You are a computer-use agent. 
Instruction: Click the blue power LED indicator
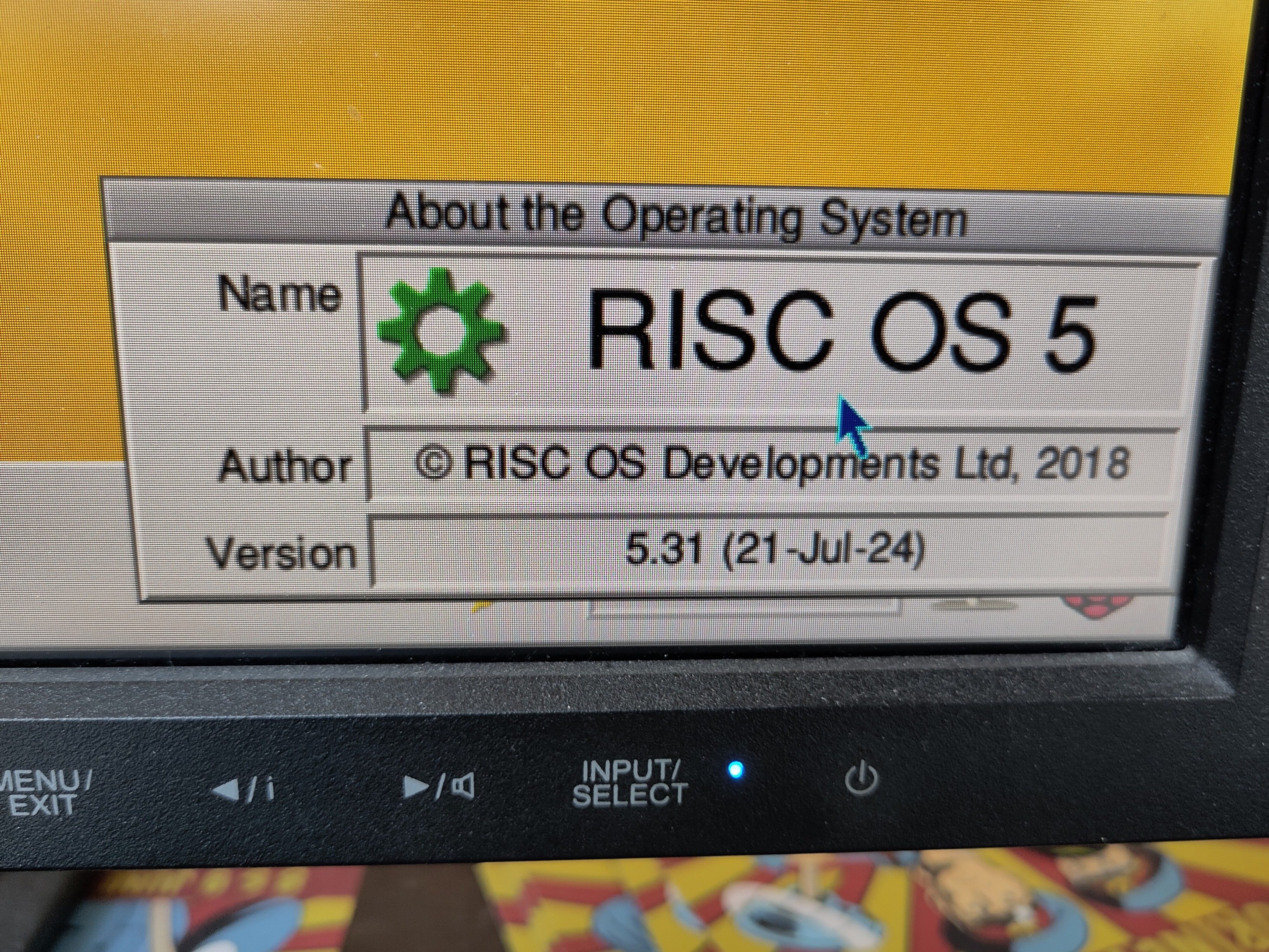coord(735,769)
